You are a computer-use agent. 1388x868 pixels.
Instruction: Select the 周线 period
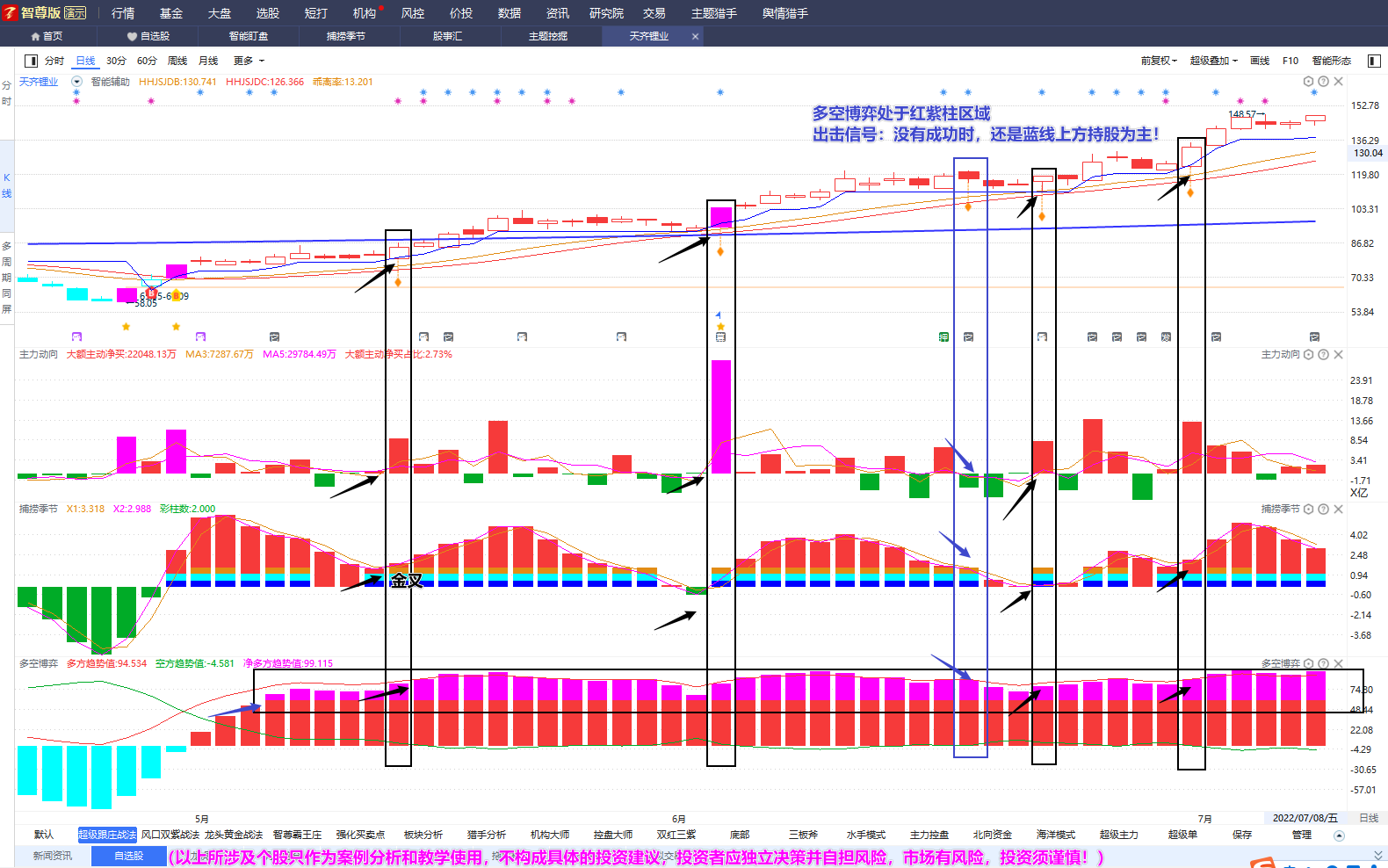click(177, 61)
